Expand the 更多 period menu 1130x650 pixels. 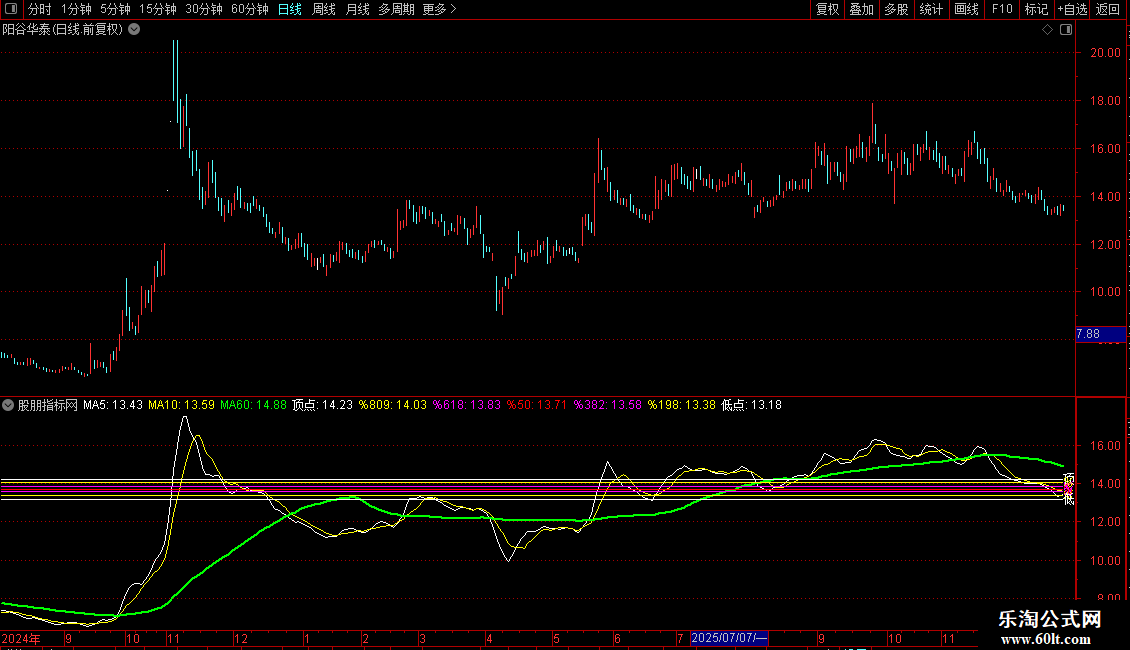click(x=440, y=9)
